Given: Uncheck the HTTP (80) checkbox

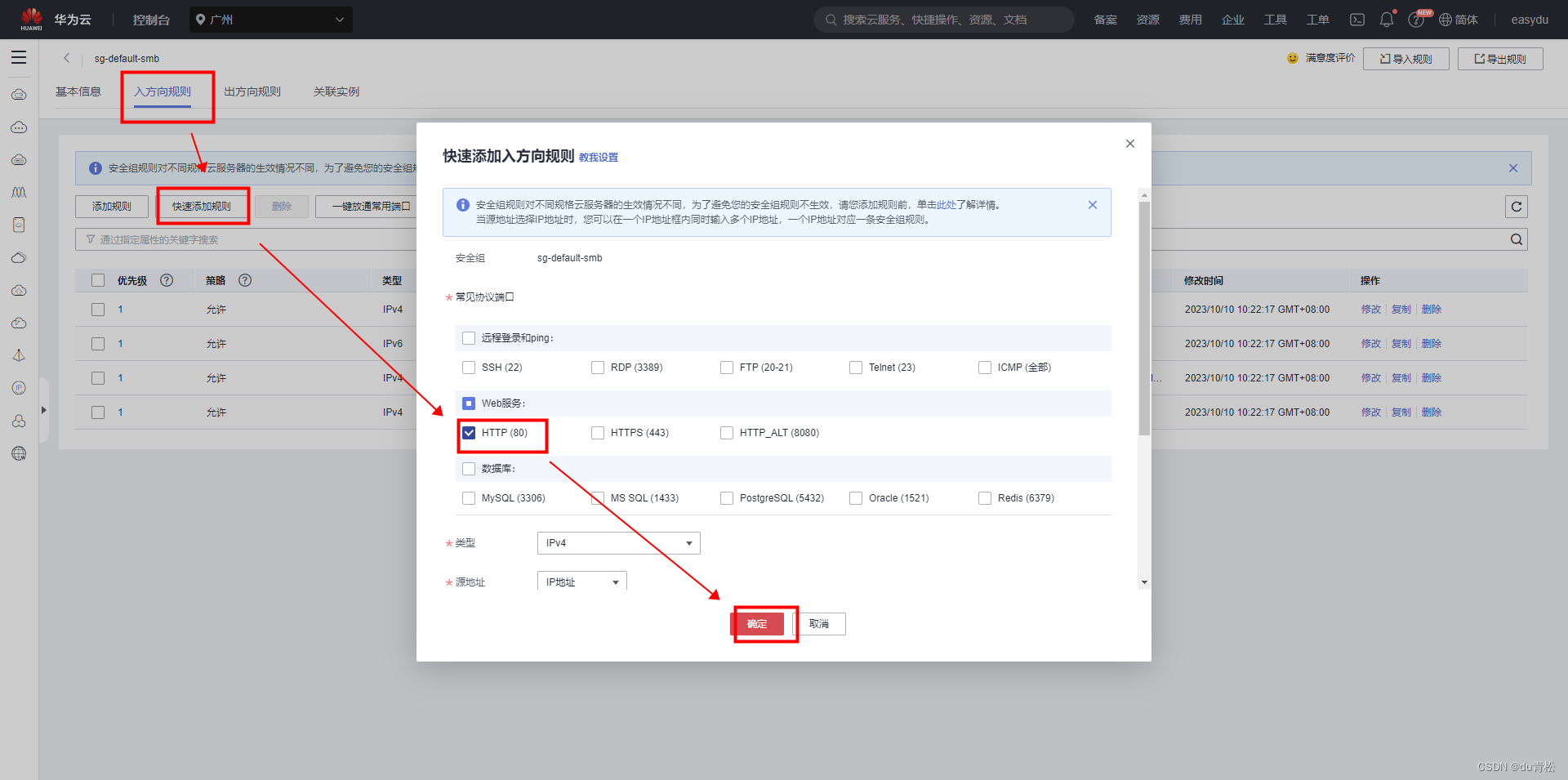Looking at the screenshot, I should tap(469, 433).
